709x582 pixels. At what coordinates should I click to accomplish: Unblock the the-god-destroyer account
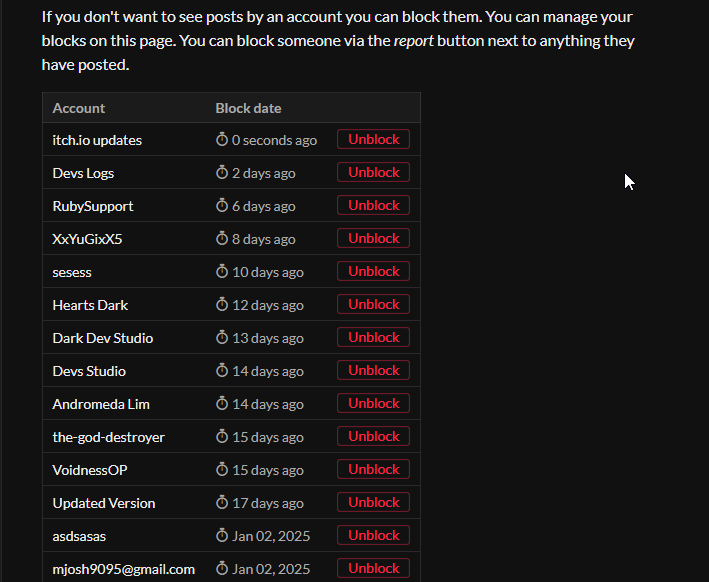click(373, 437)
